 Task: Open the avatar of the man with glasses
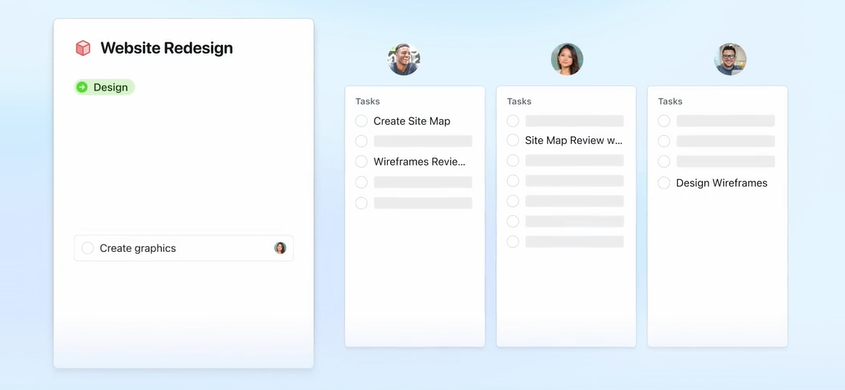click(x=730, y=59)
